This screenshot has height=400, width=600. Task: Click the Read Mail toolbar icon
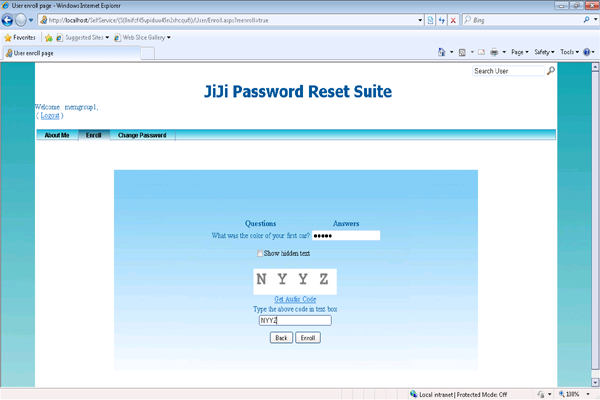point(481,52)
